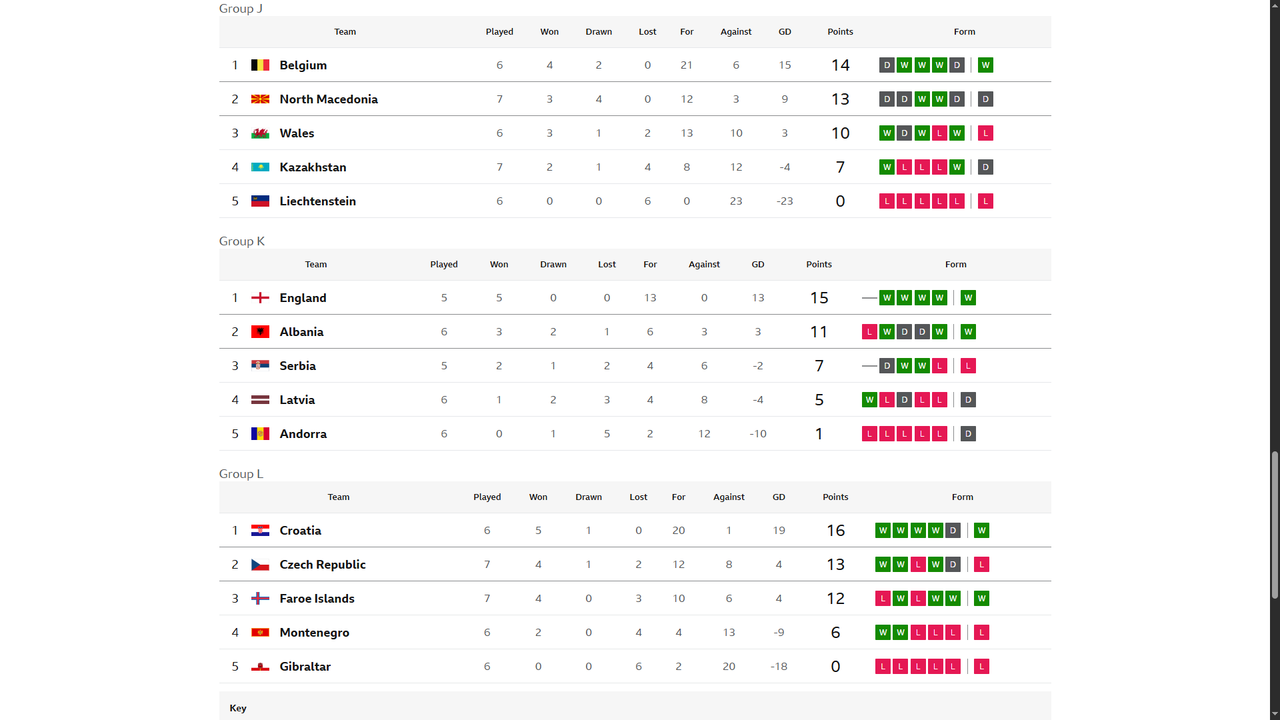The image size is (1280, 720).
Task: Click the Gibraltar team name
Action: click(x=305, y=667)
